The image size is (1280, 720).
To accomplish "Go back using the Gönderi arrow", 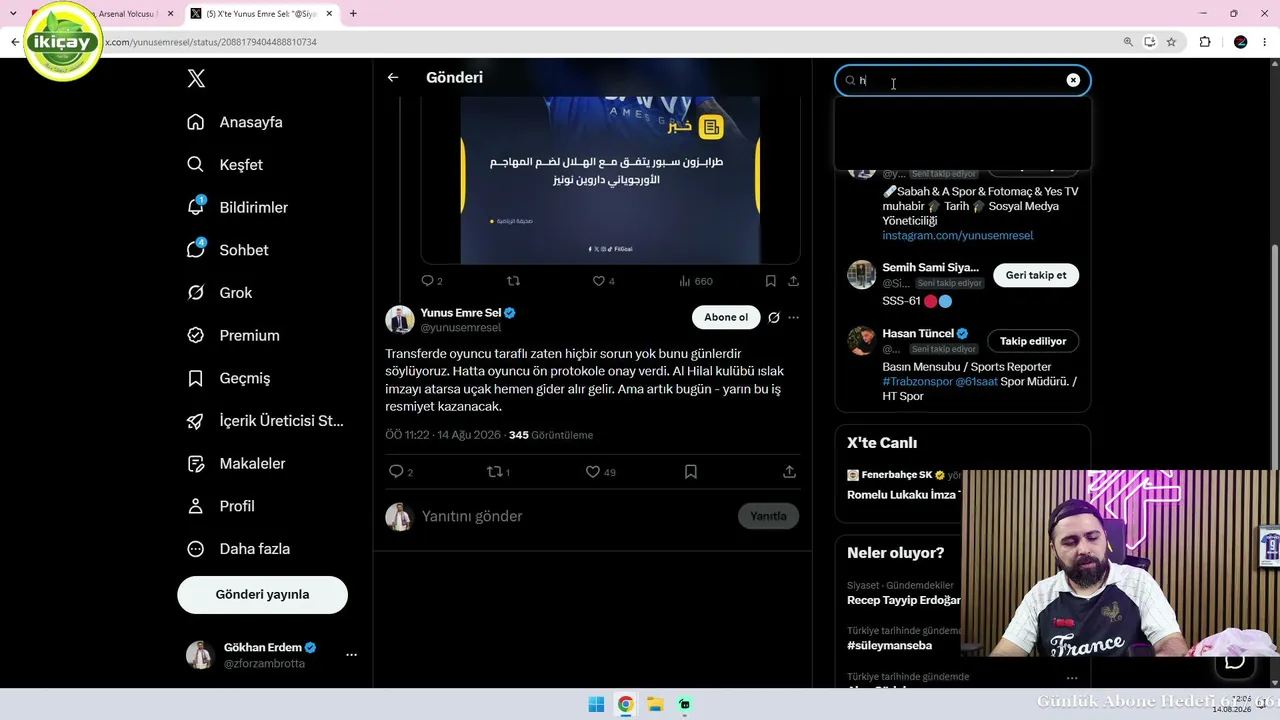I will tap(393, 77).
